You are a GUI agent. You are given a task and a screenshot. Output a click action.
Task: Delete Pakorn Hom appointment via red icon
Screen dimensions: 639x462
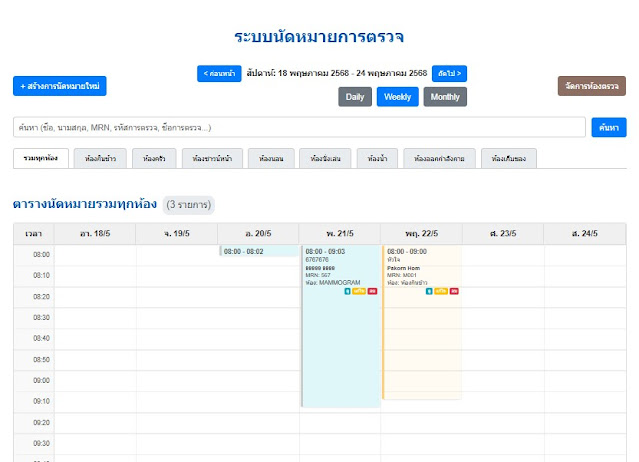(454, 291)
